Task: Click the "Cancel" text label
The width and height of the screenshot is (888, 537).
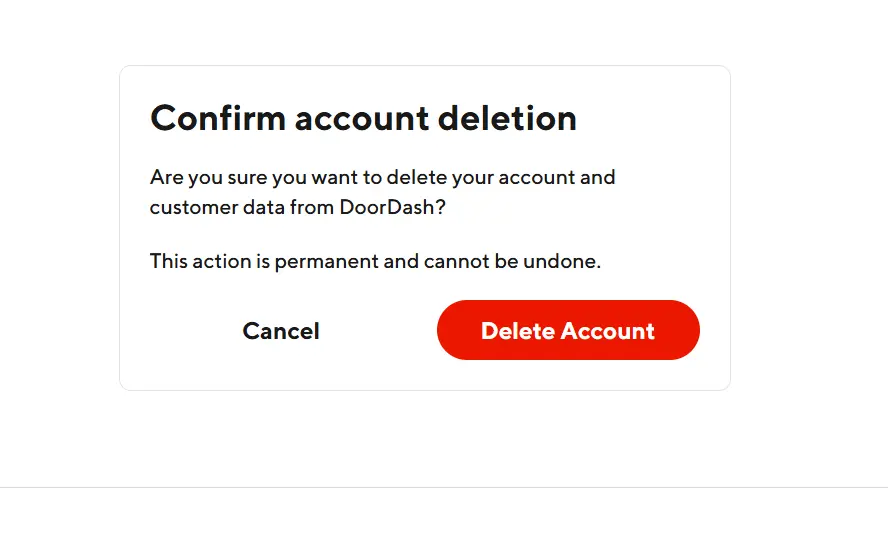Action: click(281, 331)
